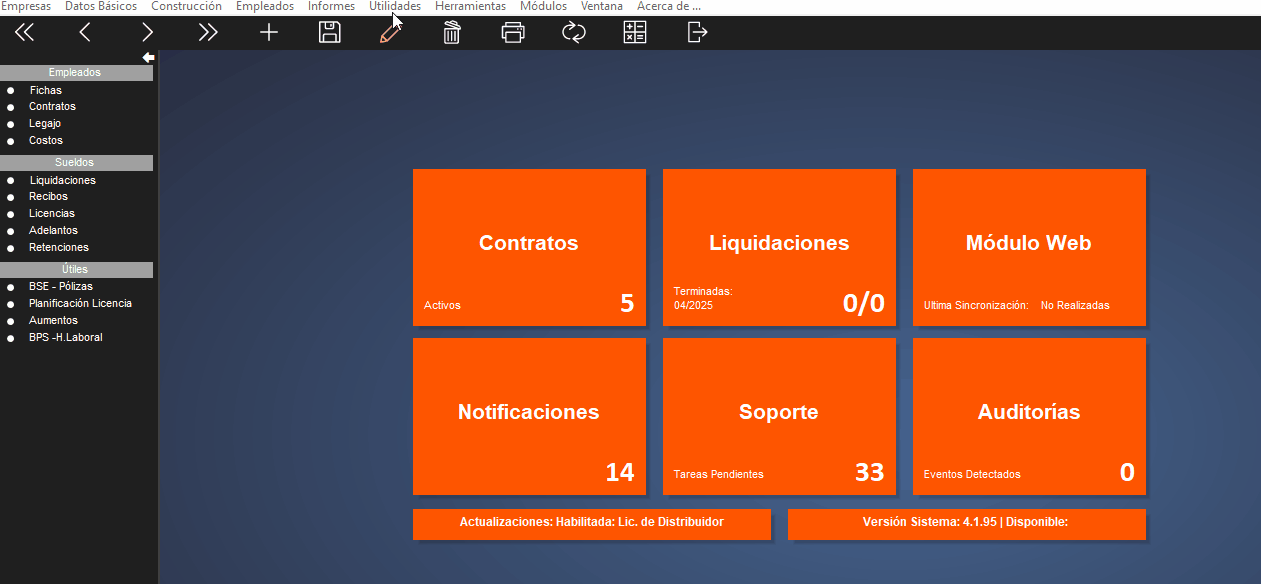Open the Utilidades menu
This screenshot has width=1261, height=584.
point(395,6)
